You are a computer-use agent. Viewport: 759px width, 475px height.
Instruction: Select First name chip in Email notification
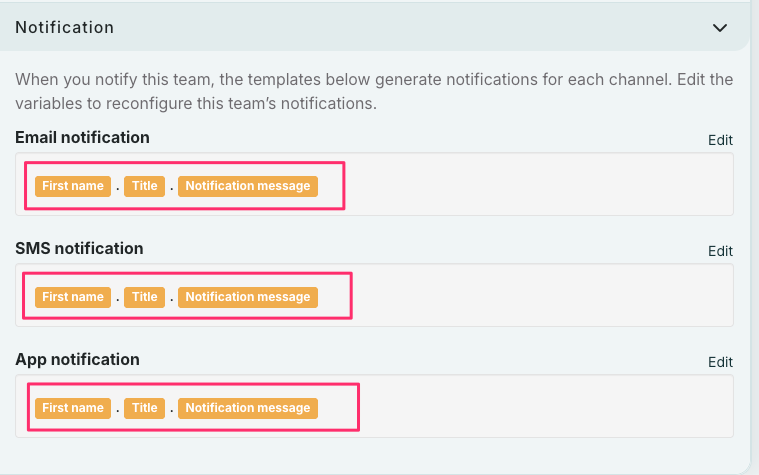coord(73,186)
